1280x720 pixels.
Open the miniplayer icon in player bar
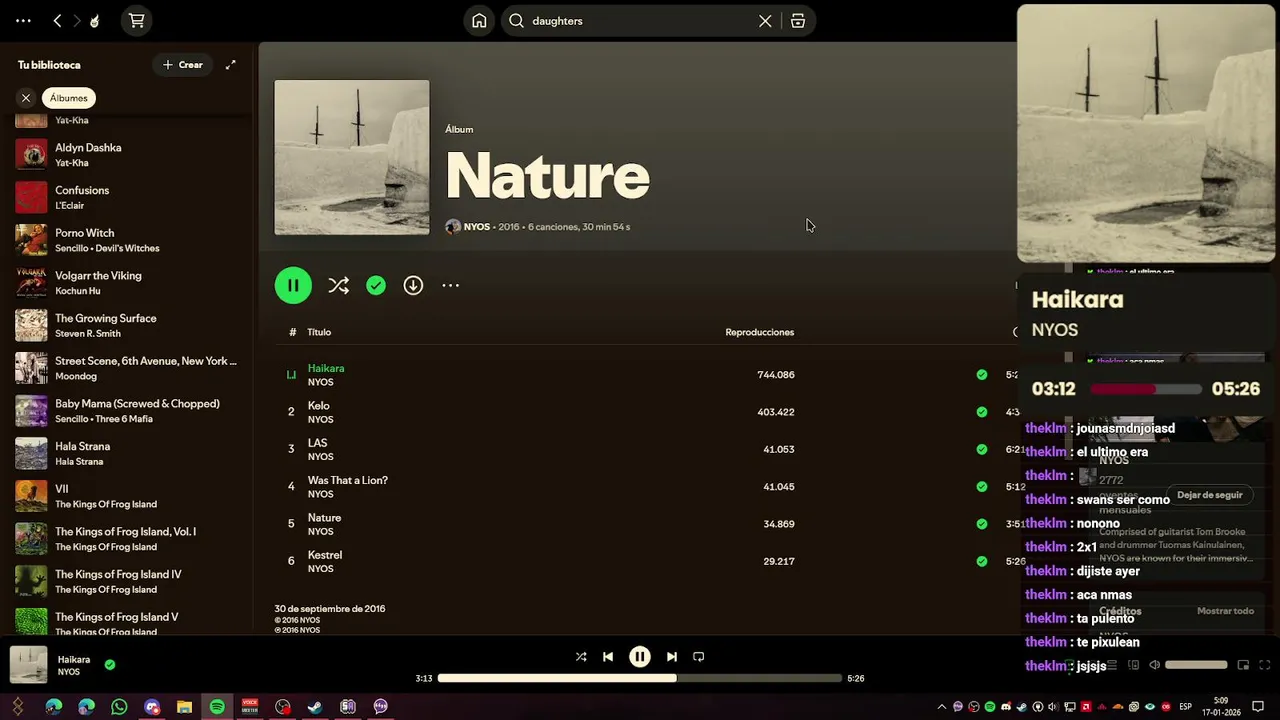1243,665
